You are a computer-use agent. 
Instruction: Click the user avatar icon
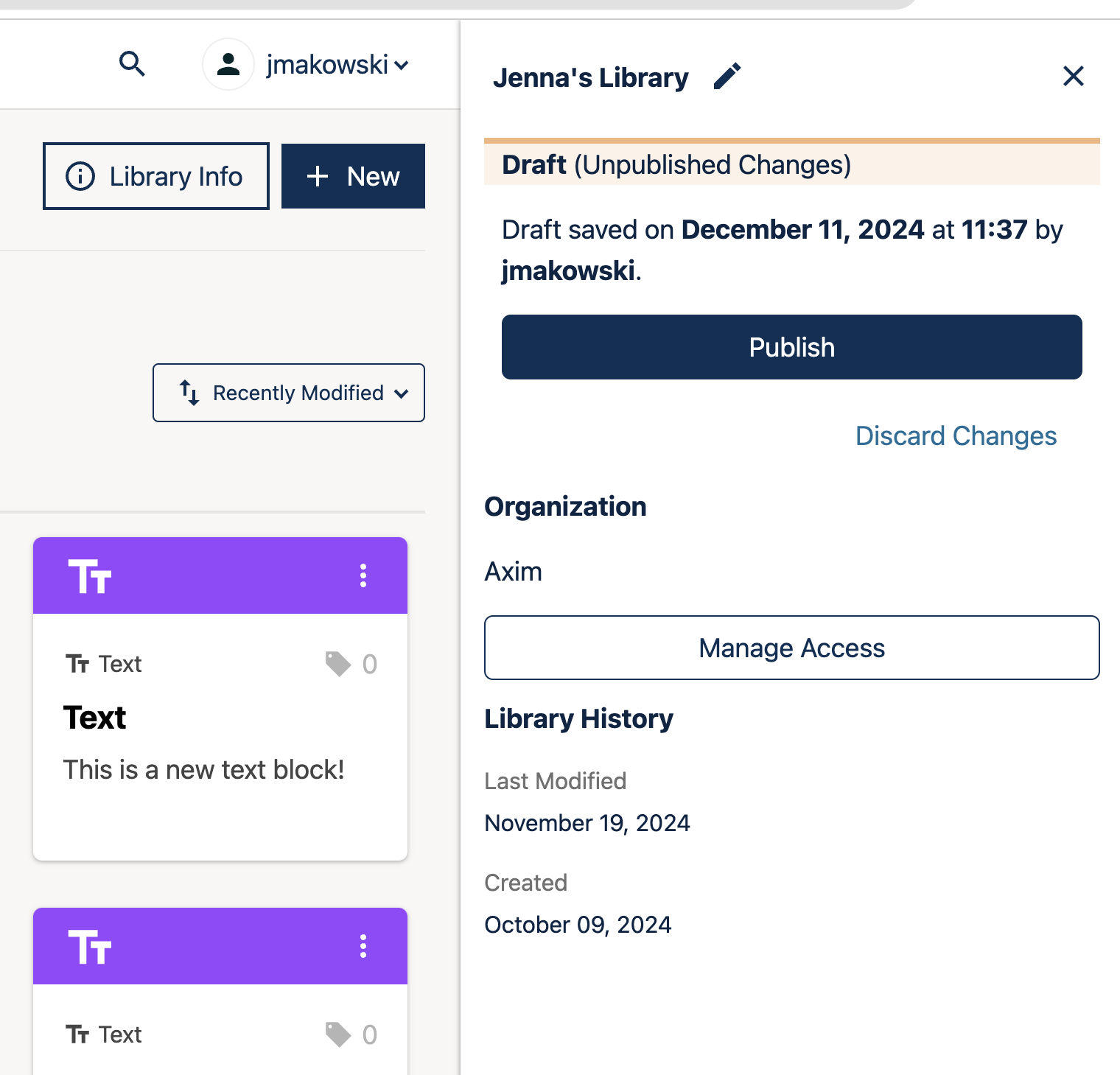tap(228, 64)
